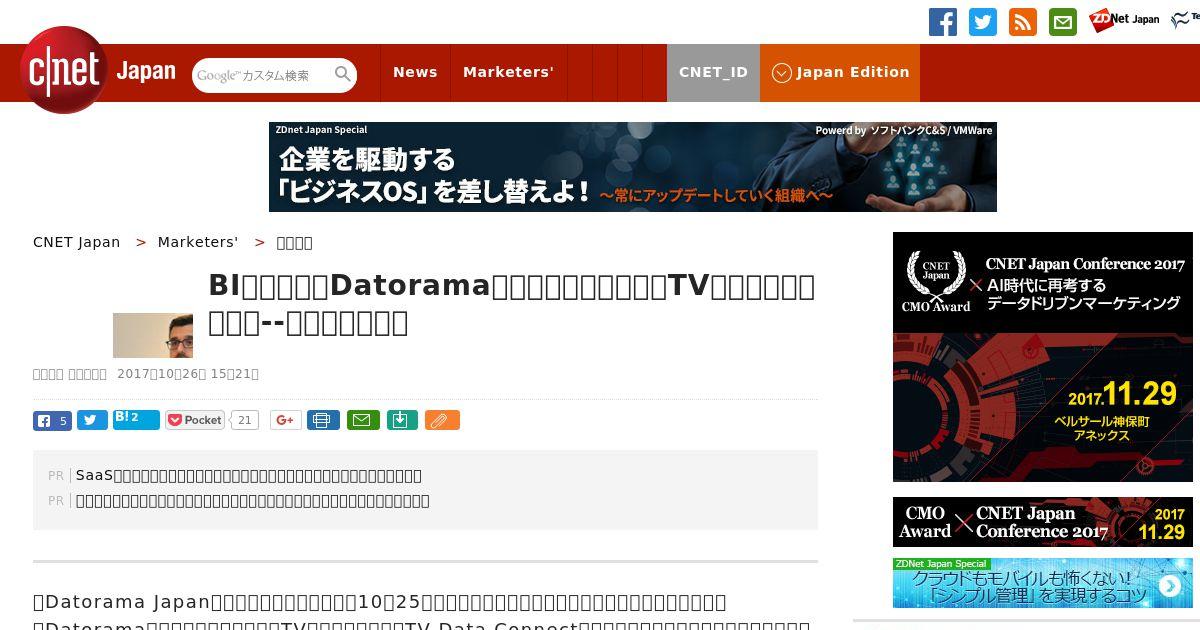Share article on Google+

point(285,421)
